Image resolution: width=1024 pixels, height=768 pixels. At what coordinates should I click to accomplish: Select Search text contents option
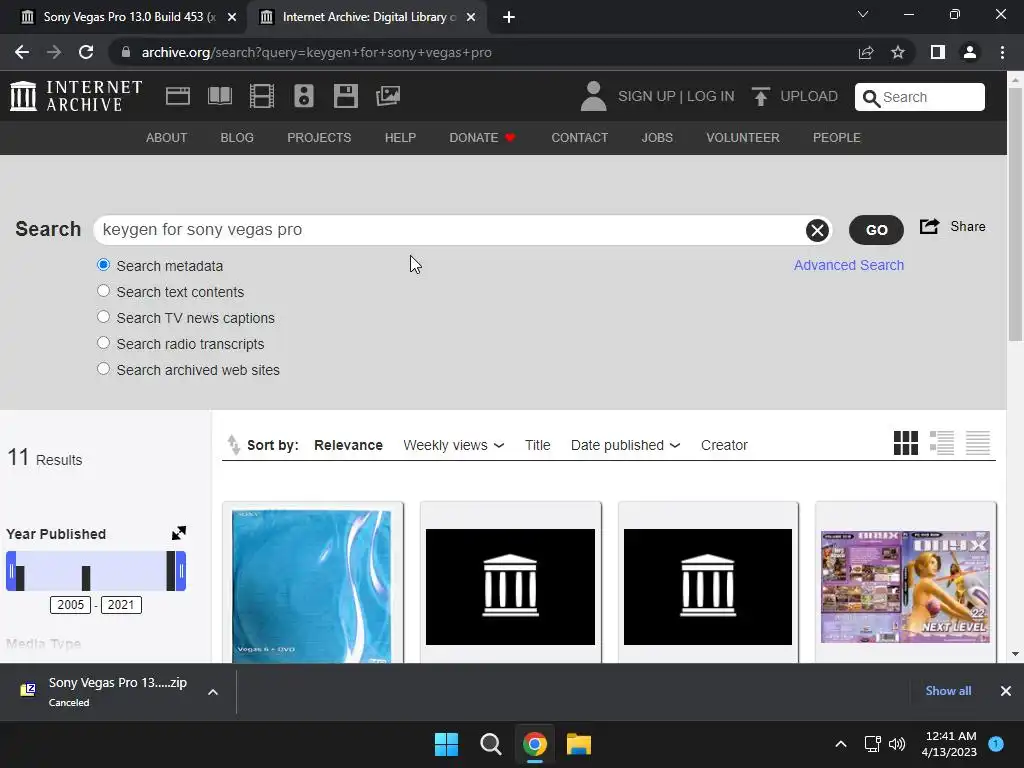(103, 291)
